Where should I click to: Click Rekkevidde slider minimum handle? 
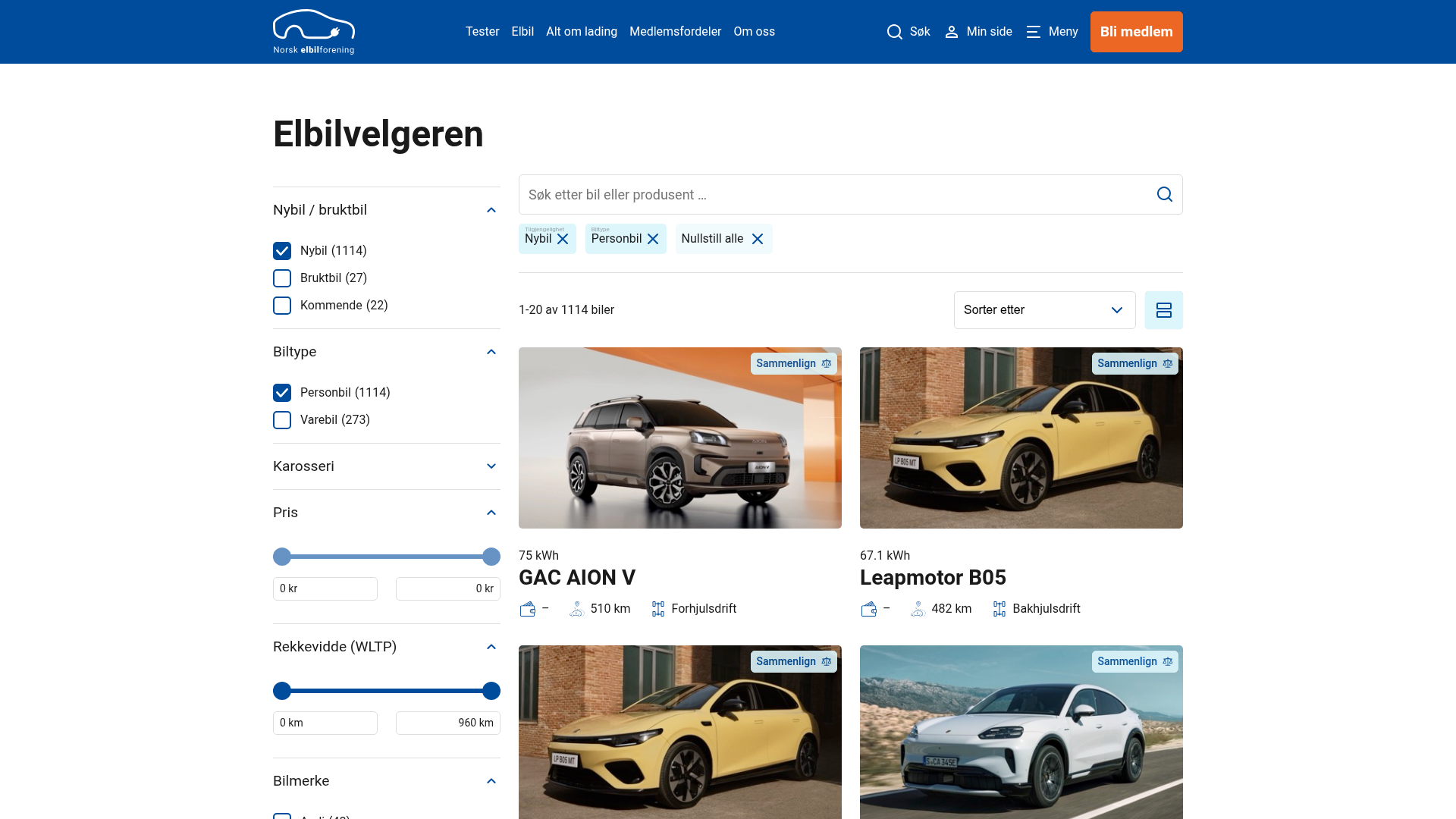tap(282, 691)
